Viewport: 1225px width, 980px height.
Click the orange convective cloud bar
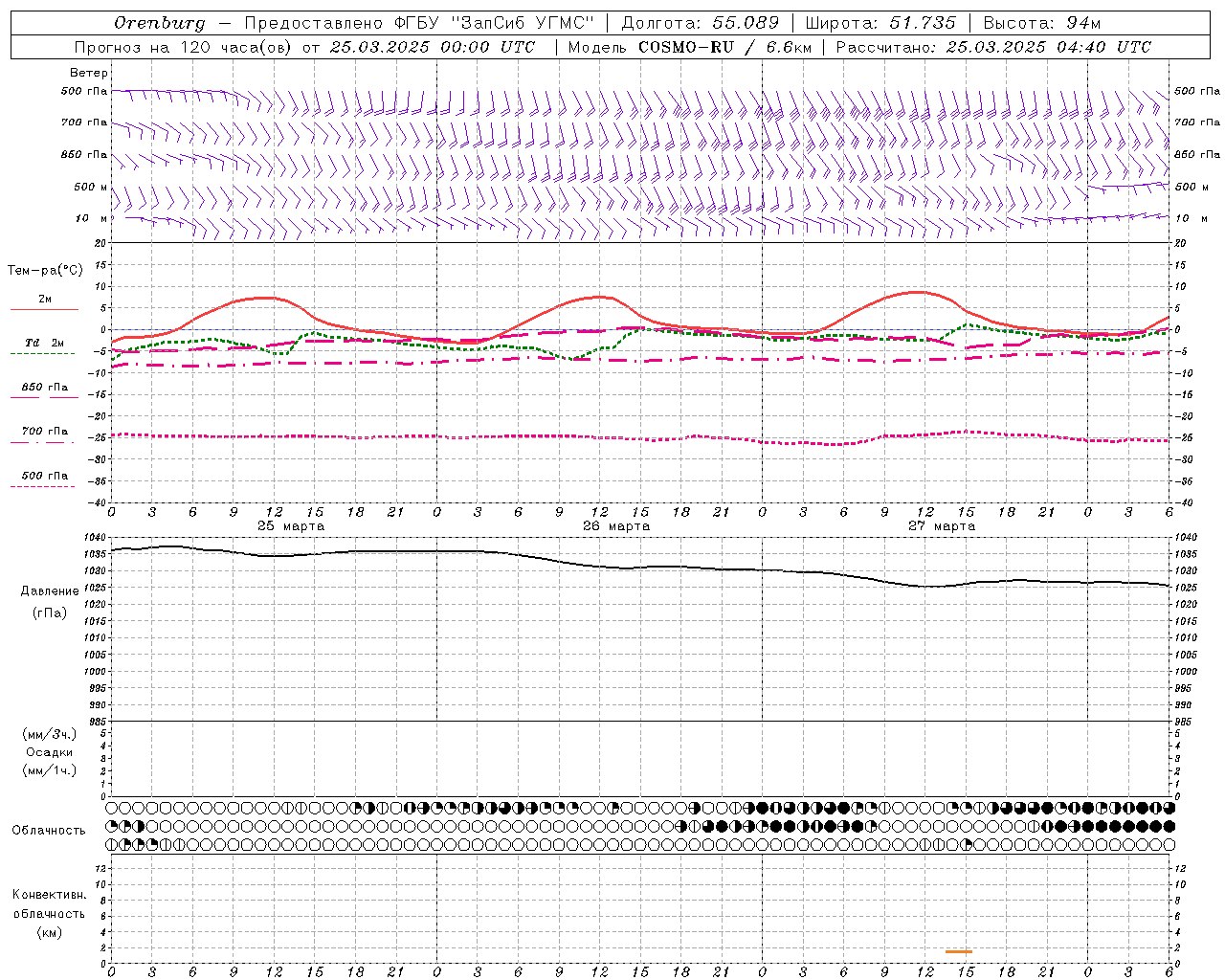pyautogui.click(x=958, y=951)
